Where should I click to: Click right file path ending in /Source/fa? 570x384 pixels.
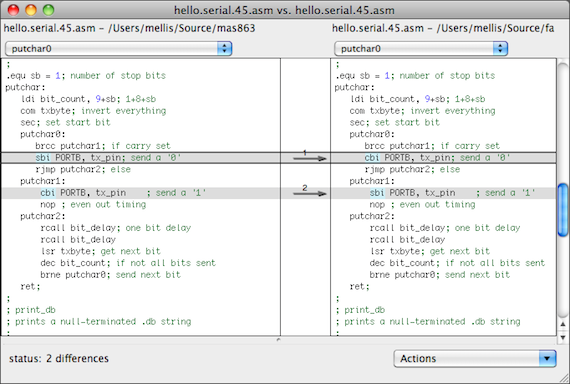(x=443, y=28)
